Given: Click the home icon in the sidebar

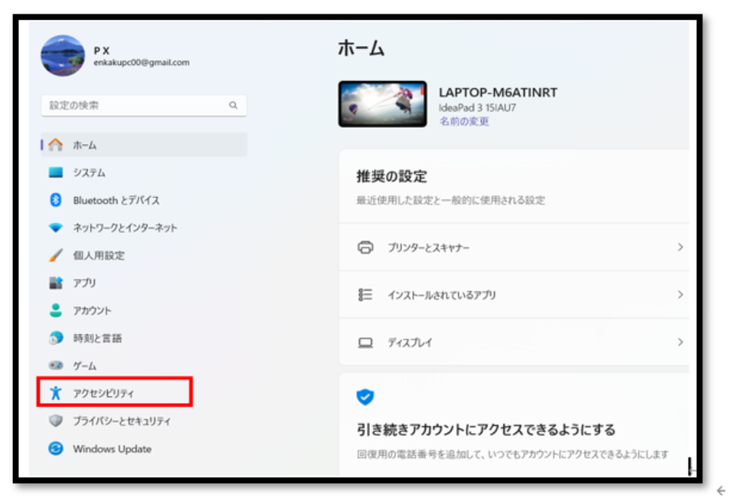Looking at the screenshot, I should pyautogui.click(x=56, y=145).
